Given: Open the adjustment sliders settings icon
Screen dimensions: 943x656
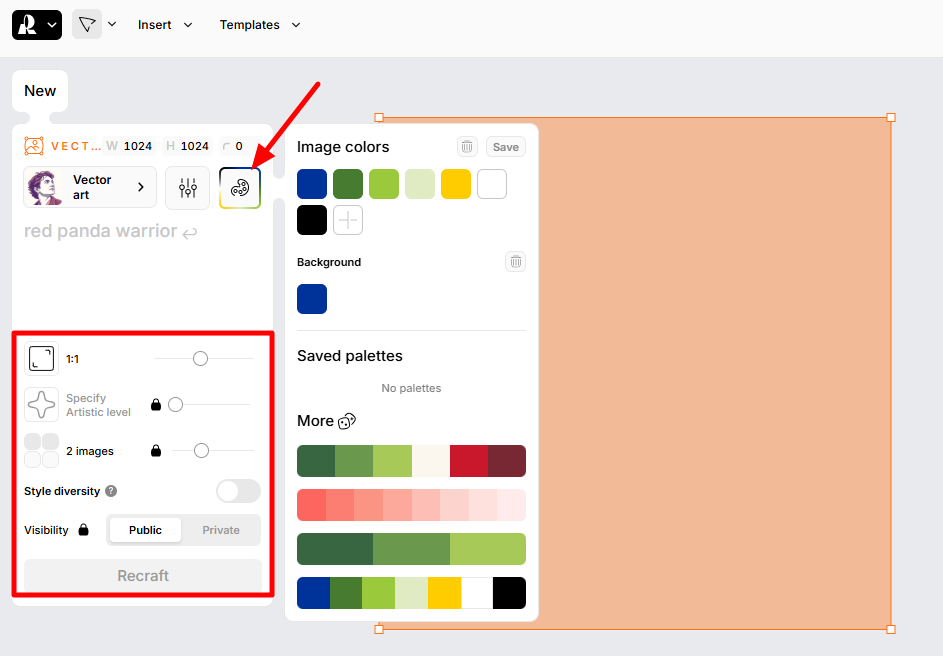Looking at the screenshot, I should point(188,188).
